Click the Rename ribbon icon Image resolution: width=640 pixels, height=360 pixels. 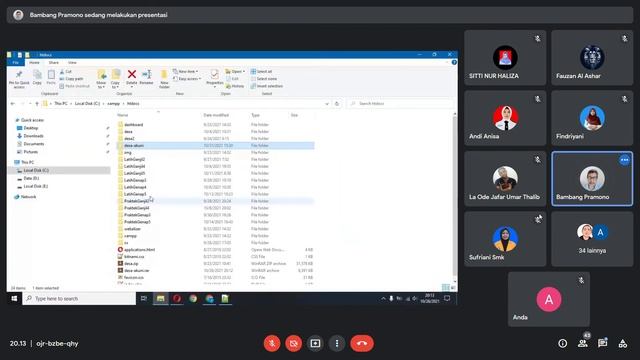147,78
